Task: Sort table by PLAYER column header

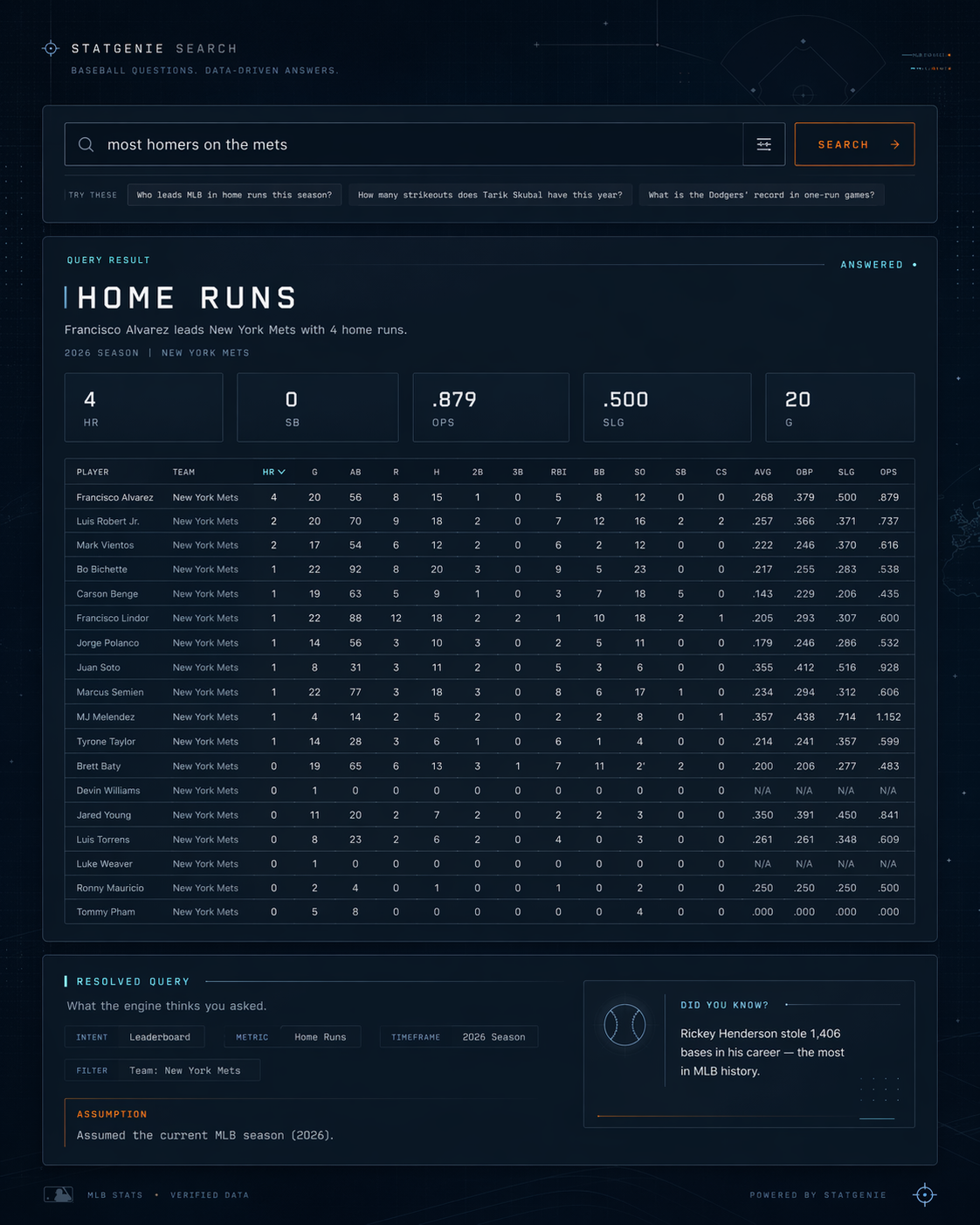Action: point(93,472)
